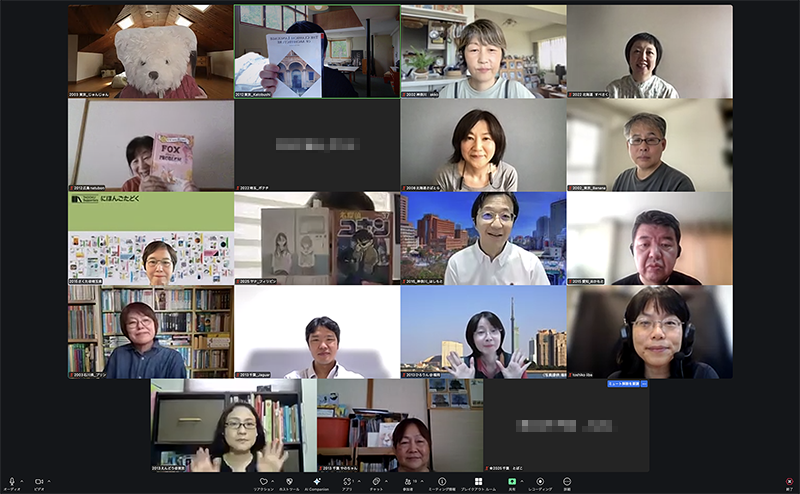Open the meeting info icon
Image resolution: width=800 pixels, height=494 pixels.
tap(441, 481)
